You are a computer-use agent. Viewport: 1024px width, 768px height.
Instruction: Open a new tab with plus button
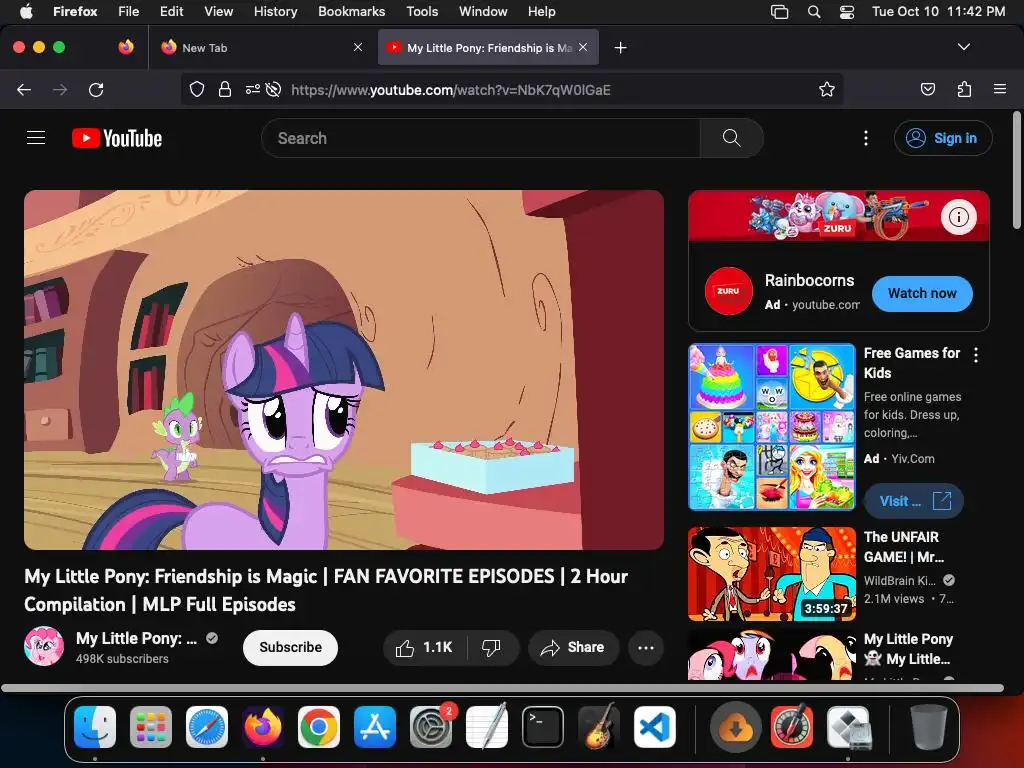pyautogui.click(x=620, y=48)
